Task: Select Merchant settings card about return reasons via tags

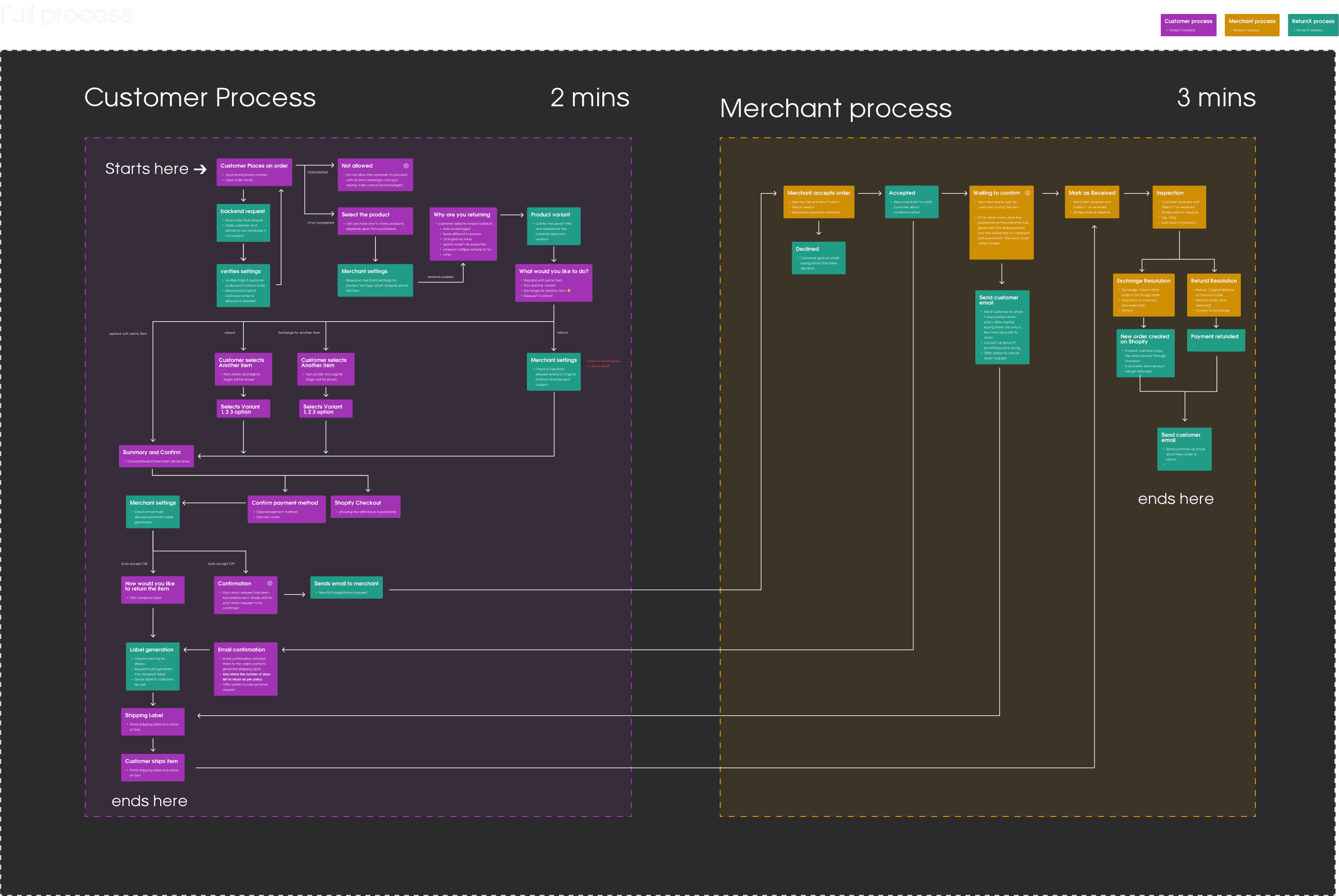Action: point(375,280)
